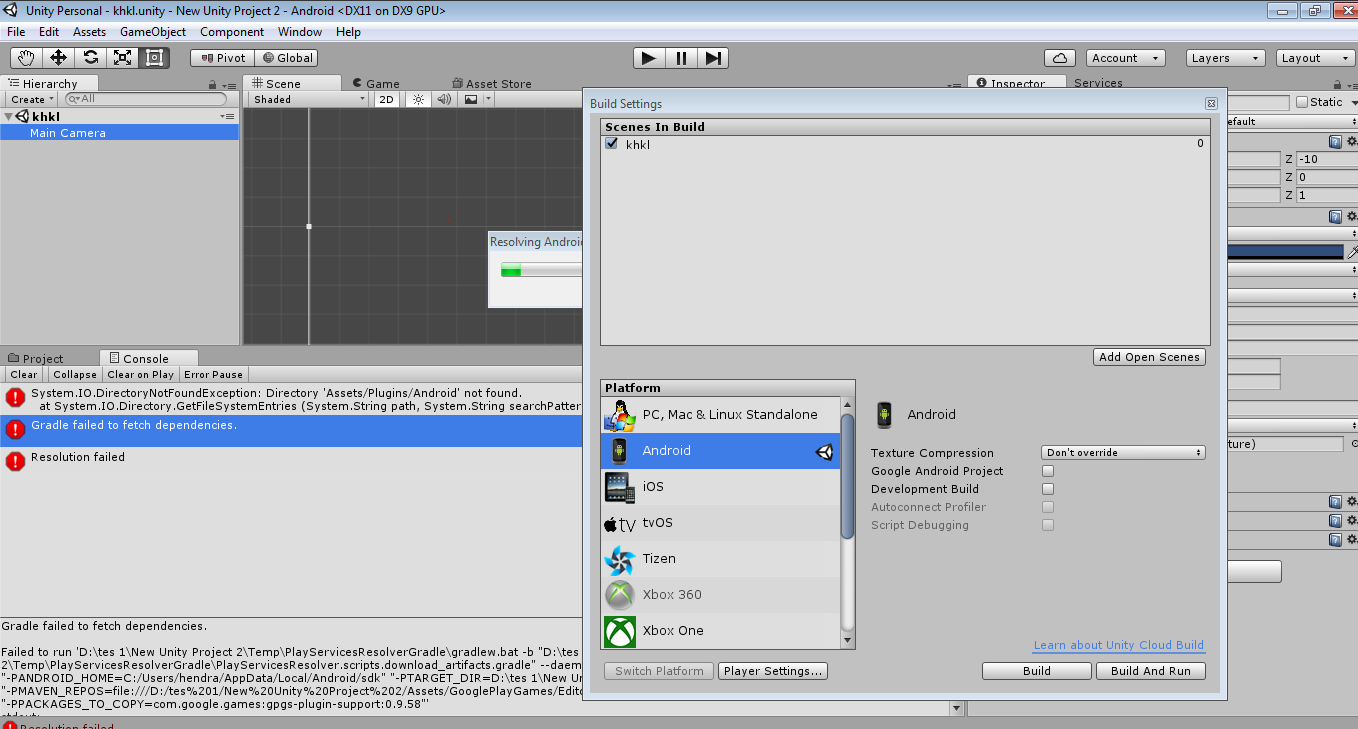Open the Layers dropdown

(1225, 58)
